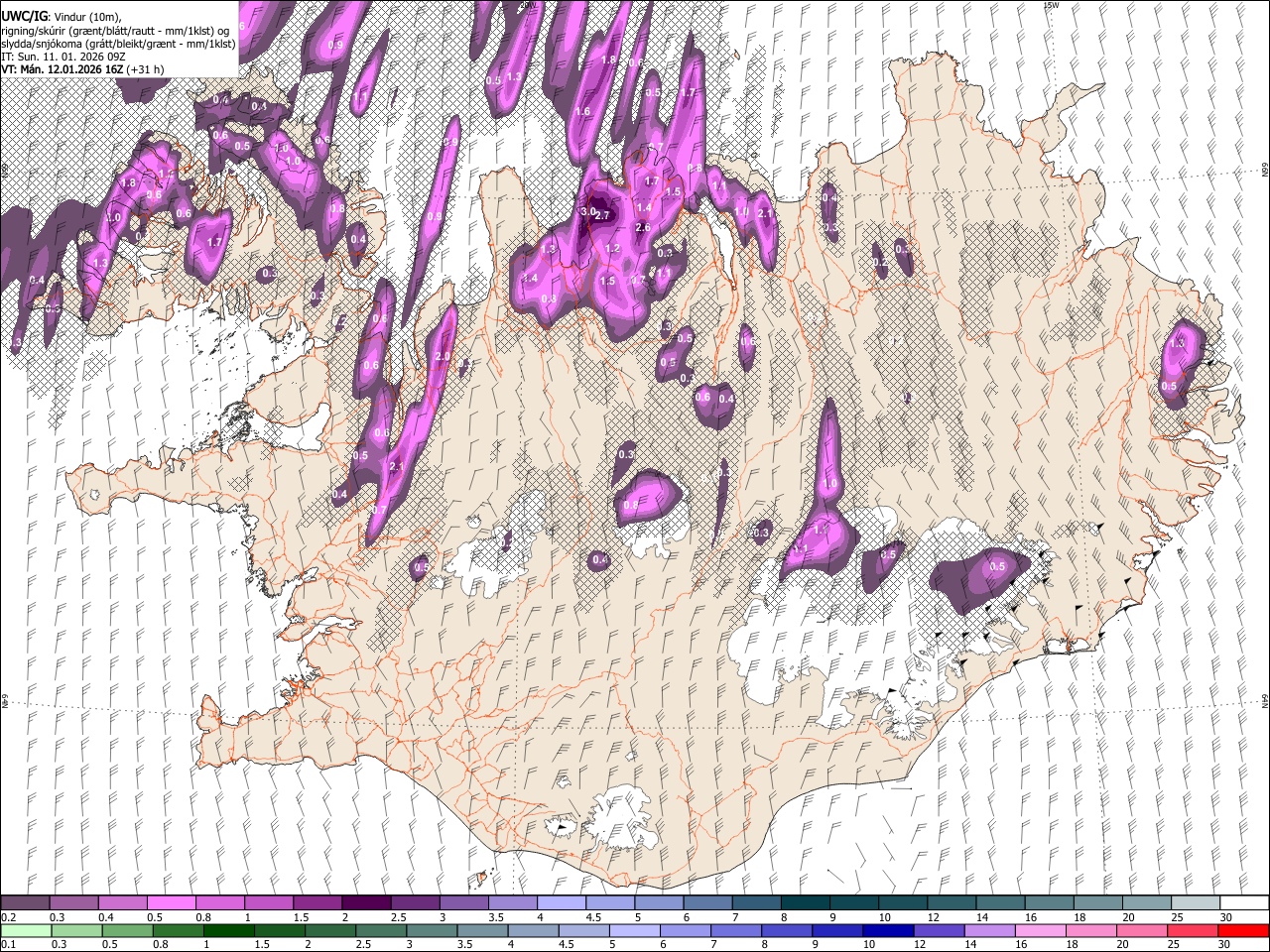The width and height of the screenshot is (1270, 952).
Task: Click the 'slydda/snjókoma' legend description line
Action: pos(118,44)
